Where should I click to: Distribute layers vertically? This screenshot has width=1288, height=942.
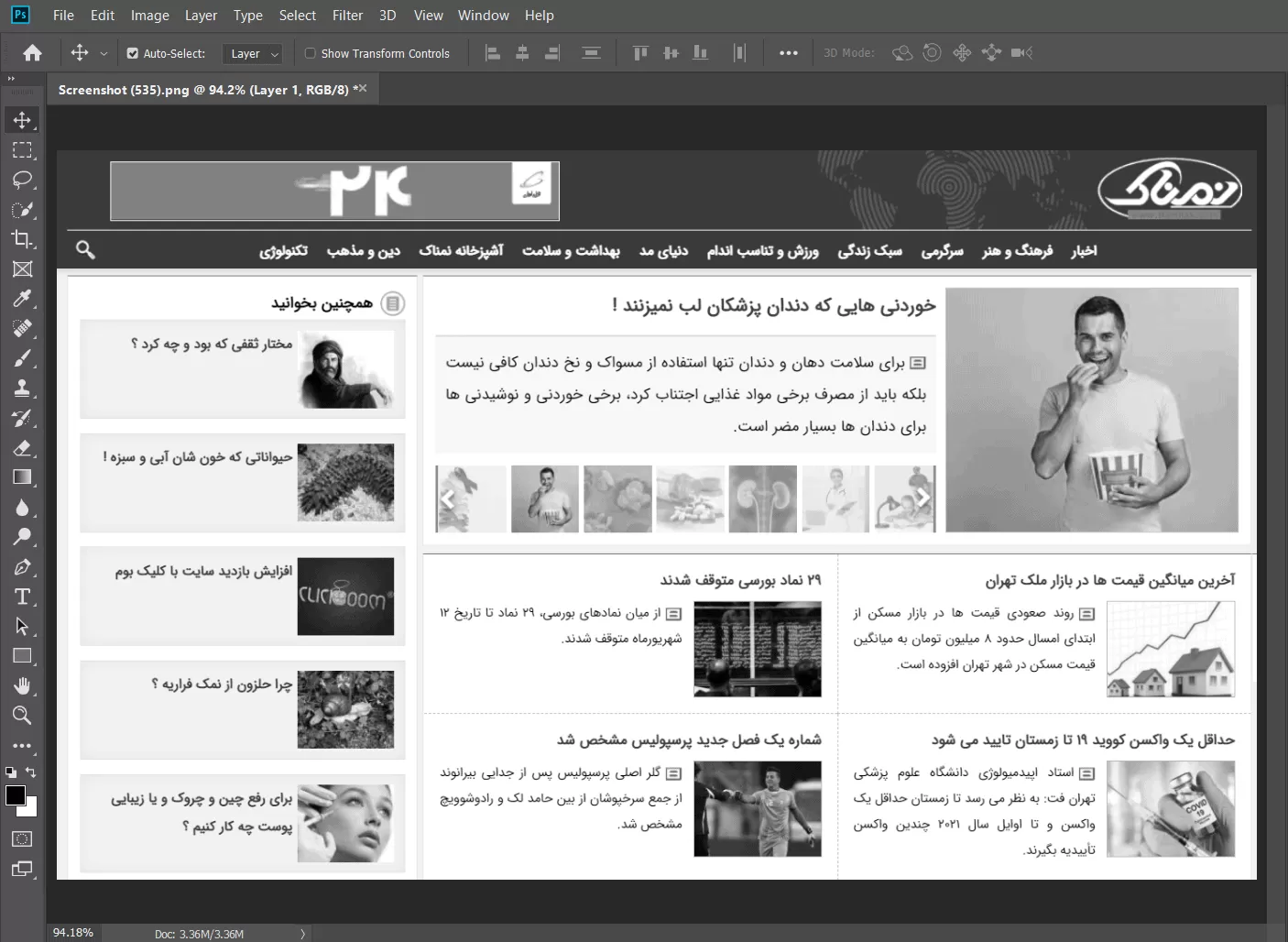tap(591, 53)
